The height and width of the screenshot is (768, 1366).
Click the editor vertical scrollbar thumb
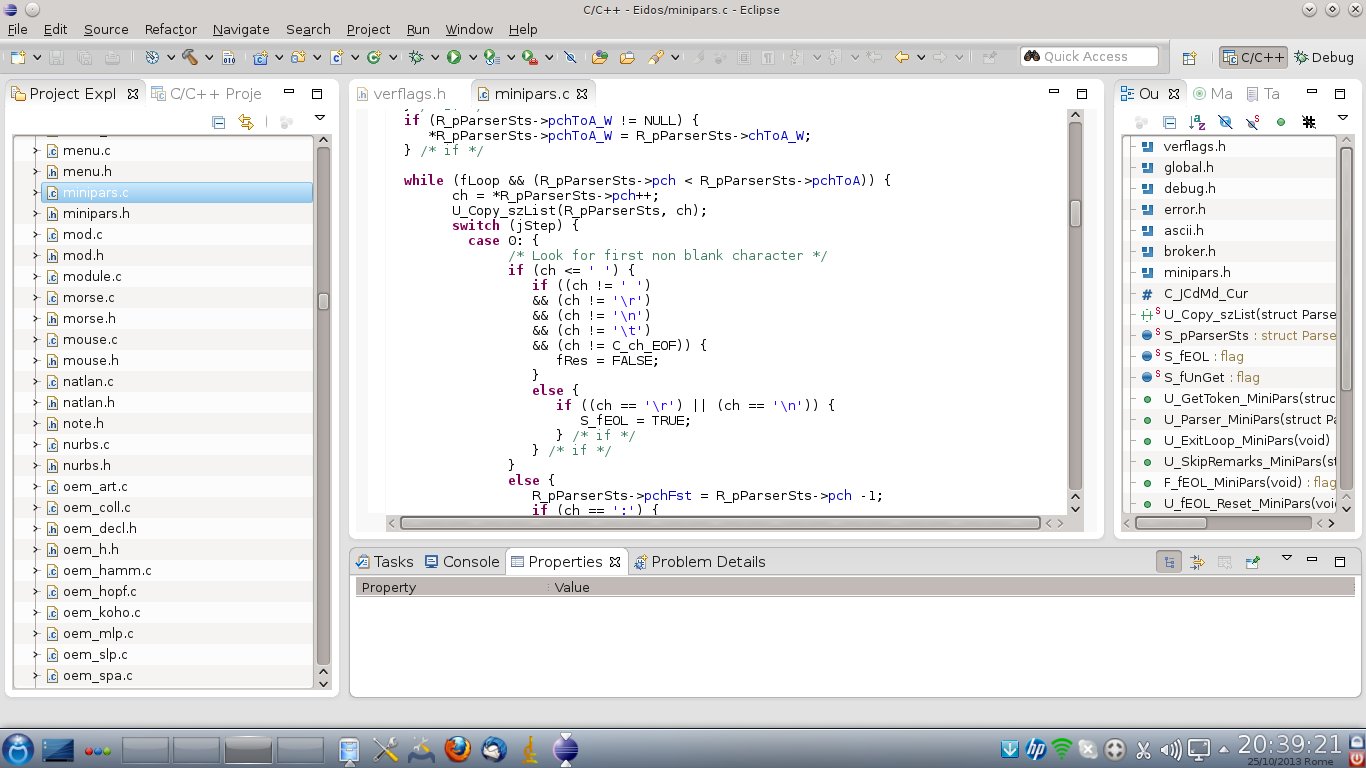[x=1075, y=213]
